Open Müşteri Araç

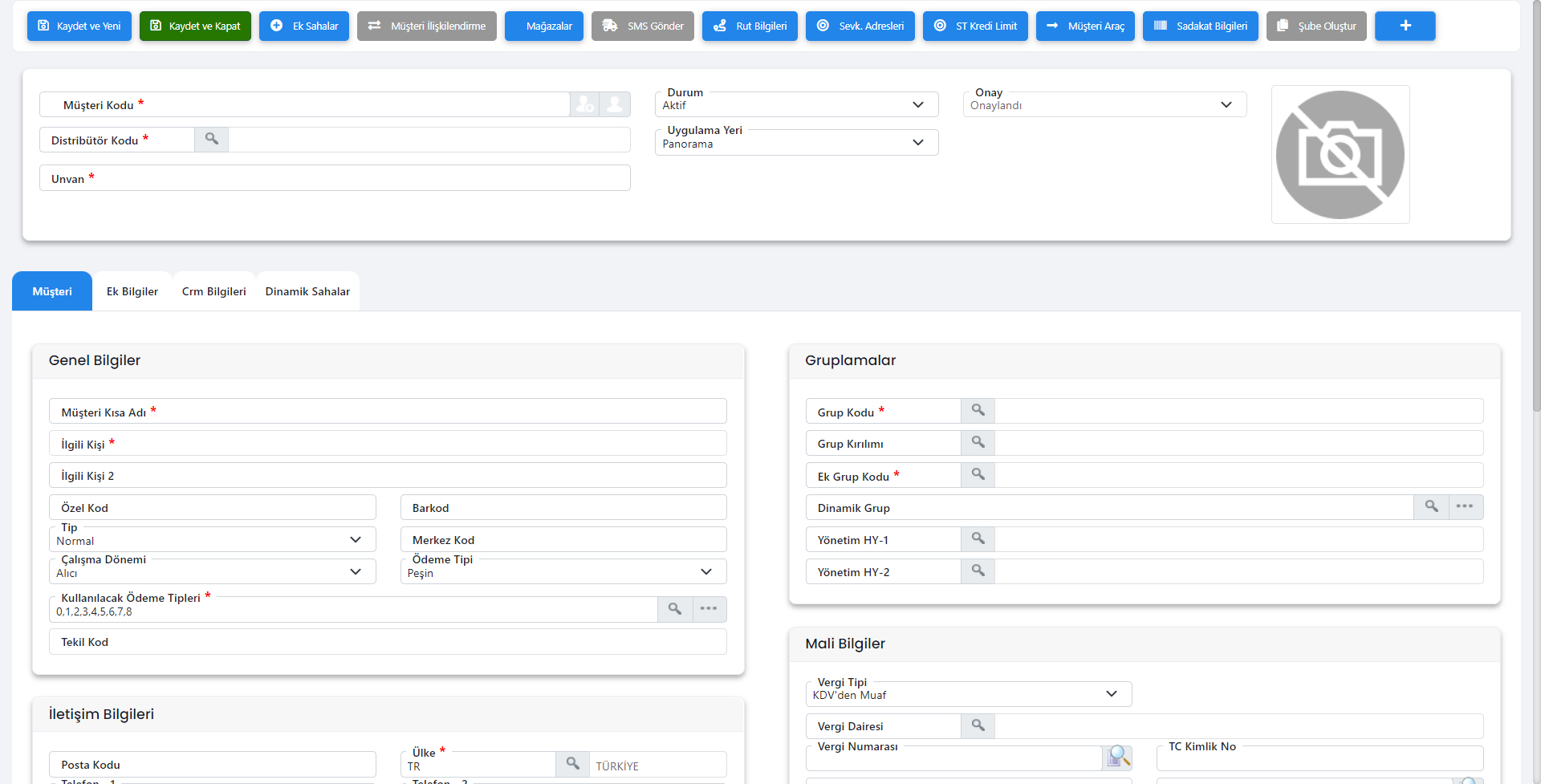click(x=1085, y=26)
